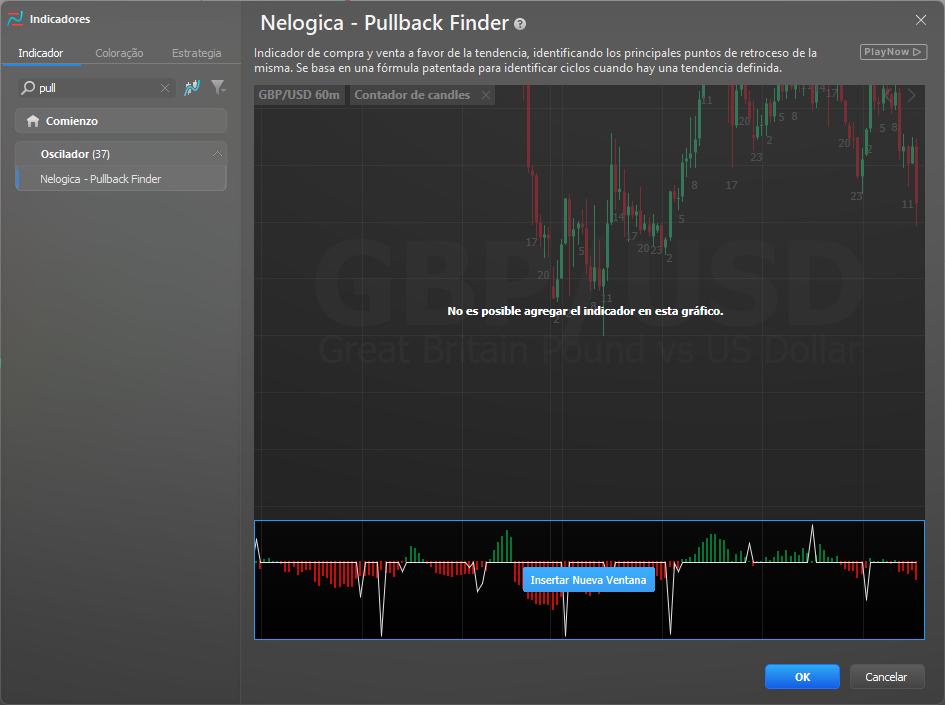This screenshot has width=945, height=705.
Task: Click the Contador de candles label
Action: (x=412, y=95)
